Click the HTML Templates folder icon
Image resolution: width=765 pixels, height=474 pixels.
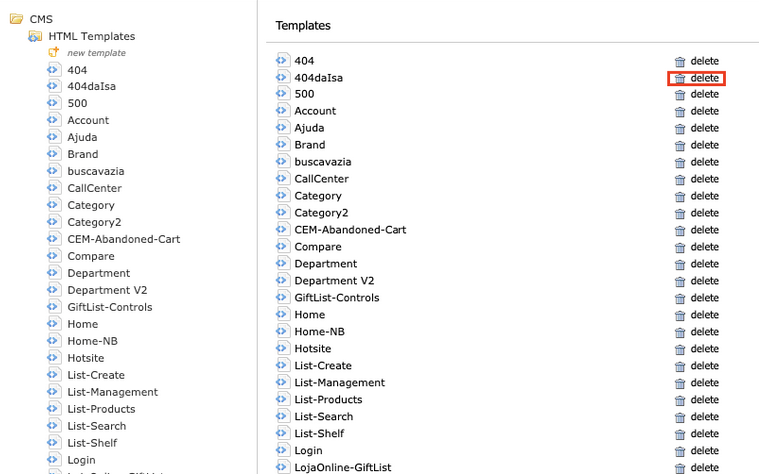[35, 36]
